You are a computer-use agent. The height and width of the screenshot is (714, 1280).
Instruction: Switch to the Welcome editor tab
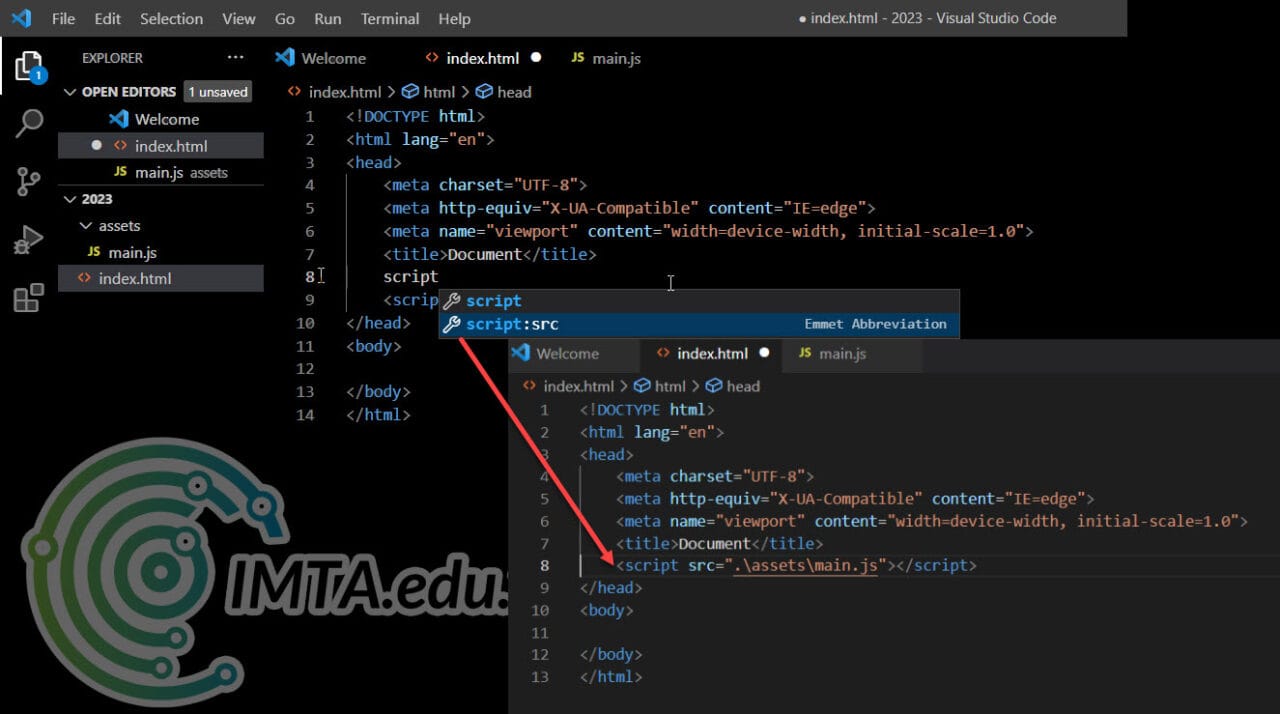[333, 58]
